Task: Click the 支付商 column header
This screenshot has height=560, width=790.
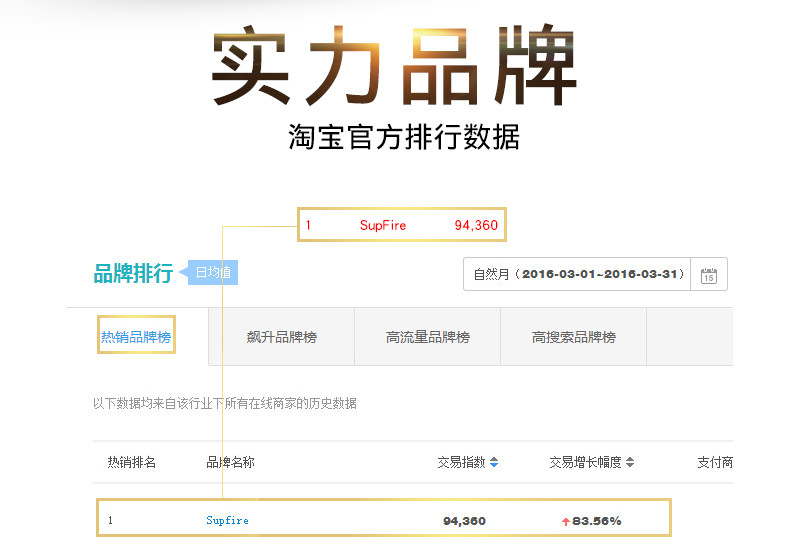Action: pos(715,462)
